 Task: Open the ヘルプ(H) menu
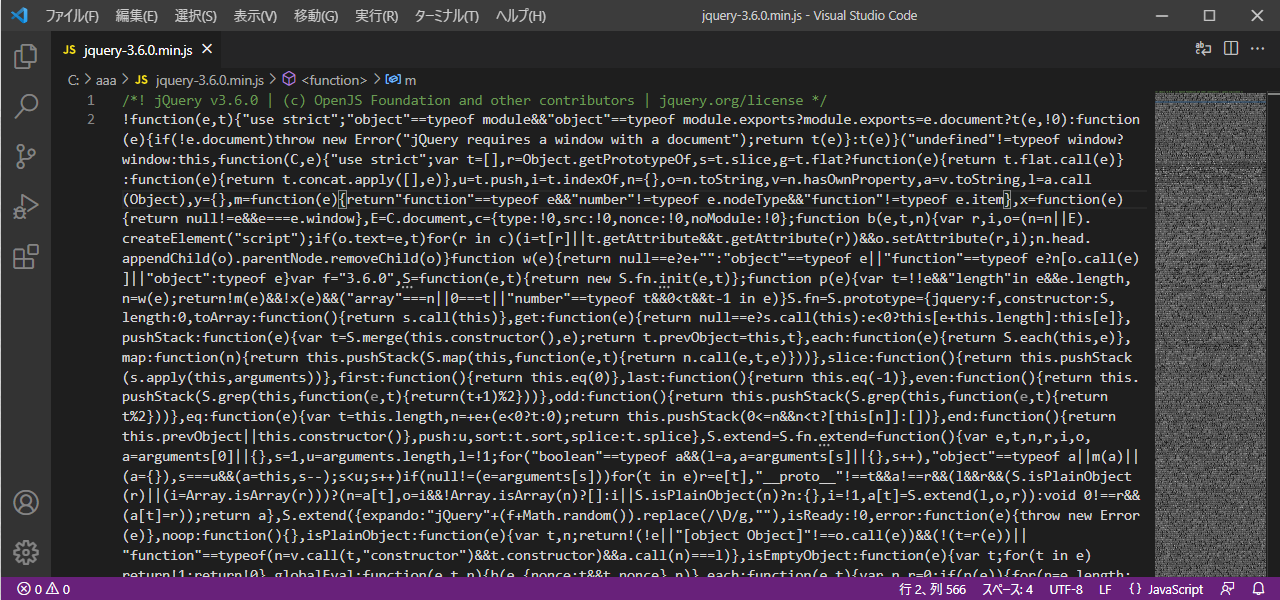521,16
